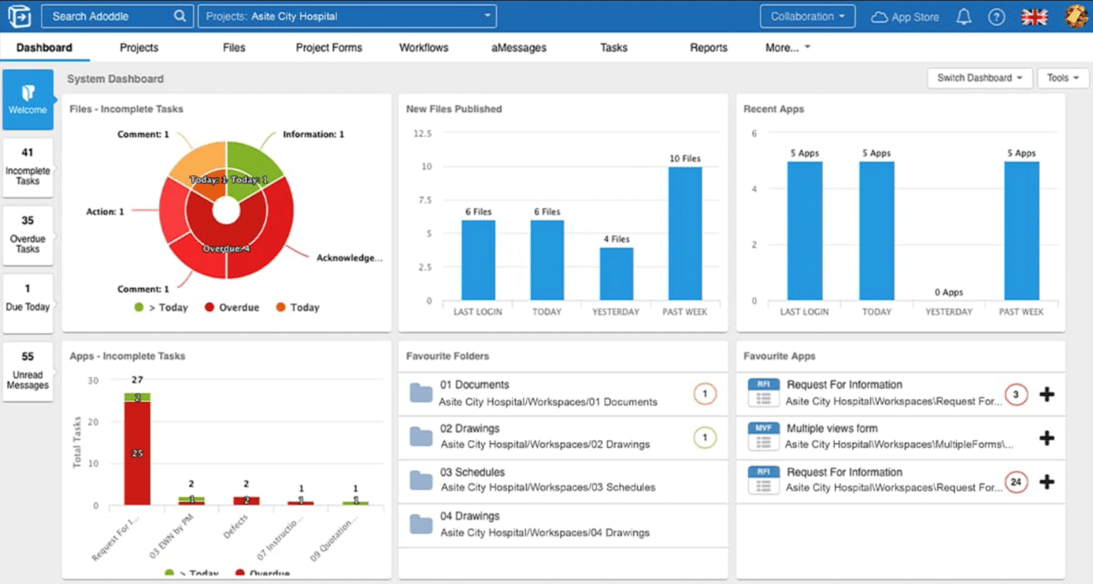Click the 35 Overdue Tasks tile
Screen dimensions: 1093x584
coord(28,234)
